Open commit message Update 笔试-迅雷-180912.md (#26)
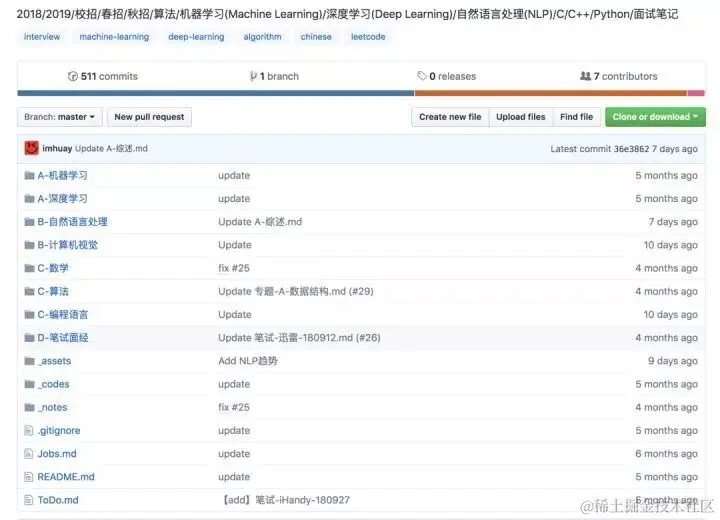The image size is (720, 520). click(x=299, y=338)
